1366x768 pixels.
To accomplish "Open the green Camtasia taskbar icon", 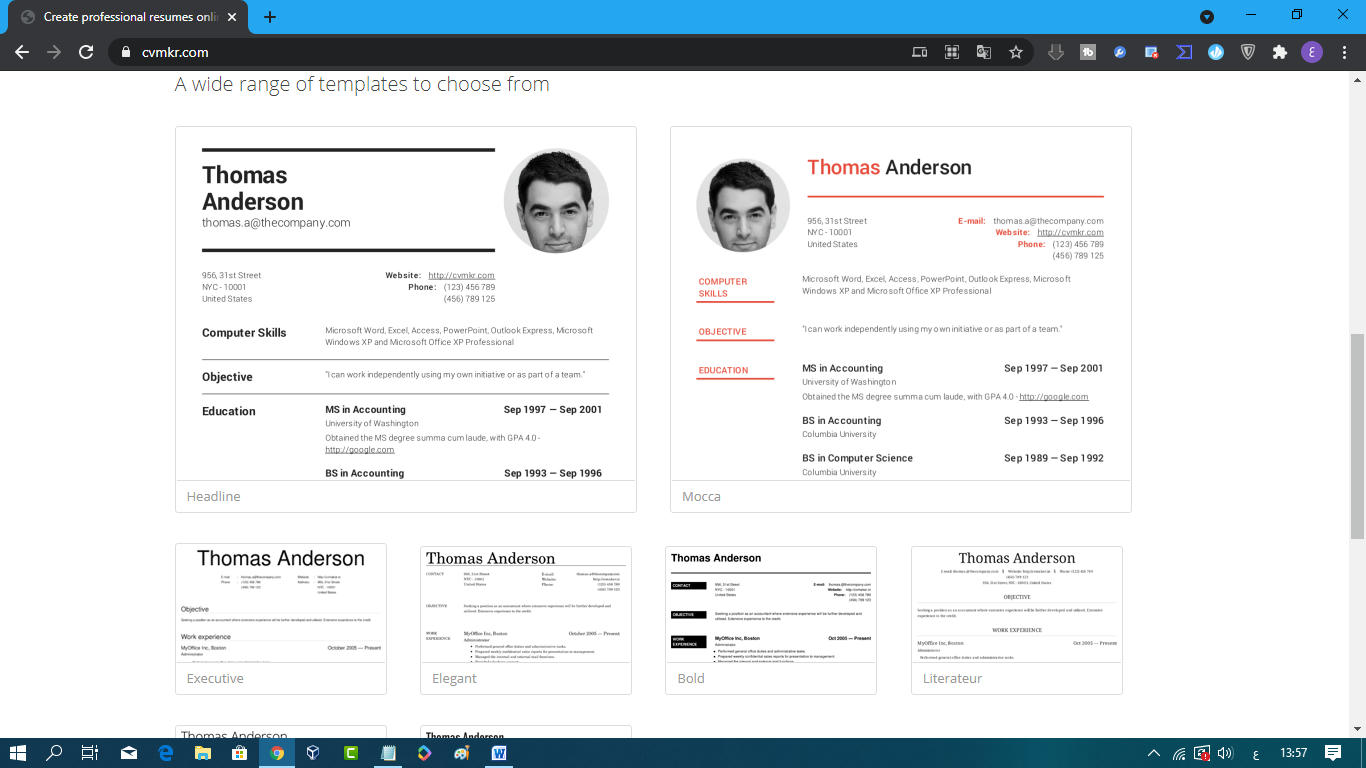I will click(x=351, y=753).
